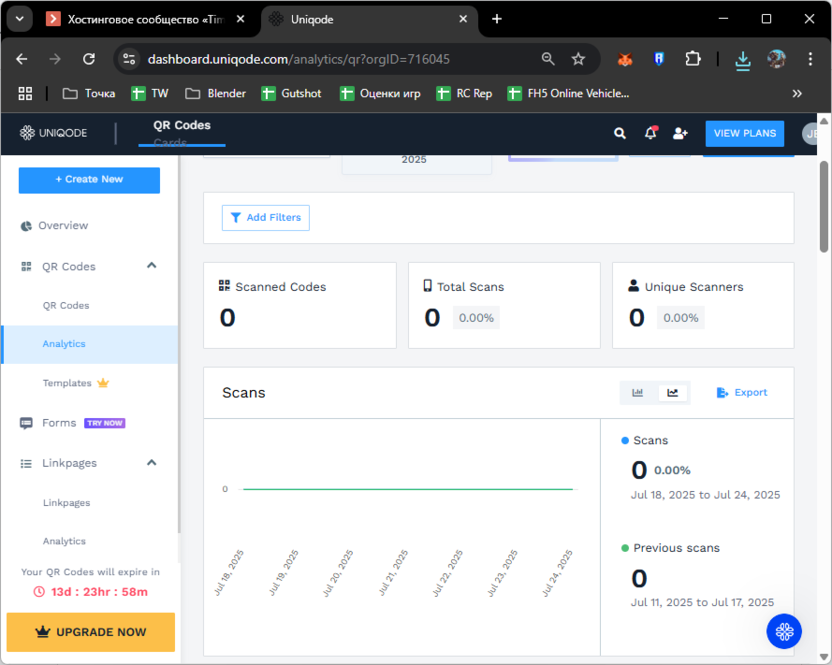Collapse the QR Codes sidebar section
The width and height of the screenshot is (832, 665).
152,266
